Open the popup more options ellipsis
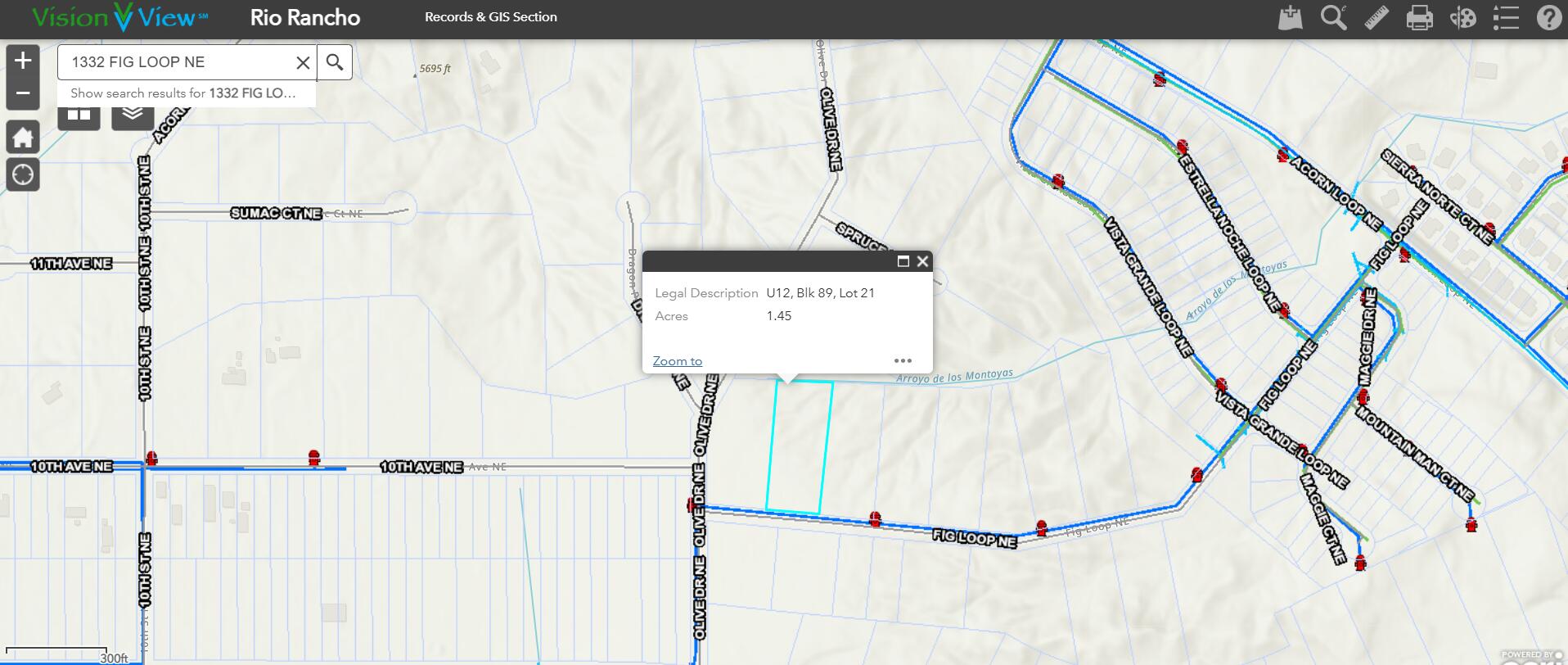1568x665 pixels. [x=903, y=360]
